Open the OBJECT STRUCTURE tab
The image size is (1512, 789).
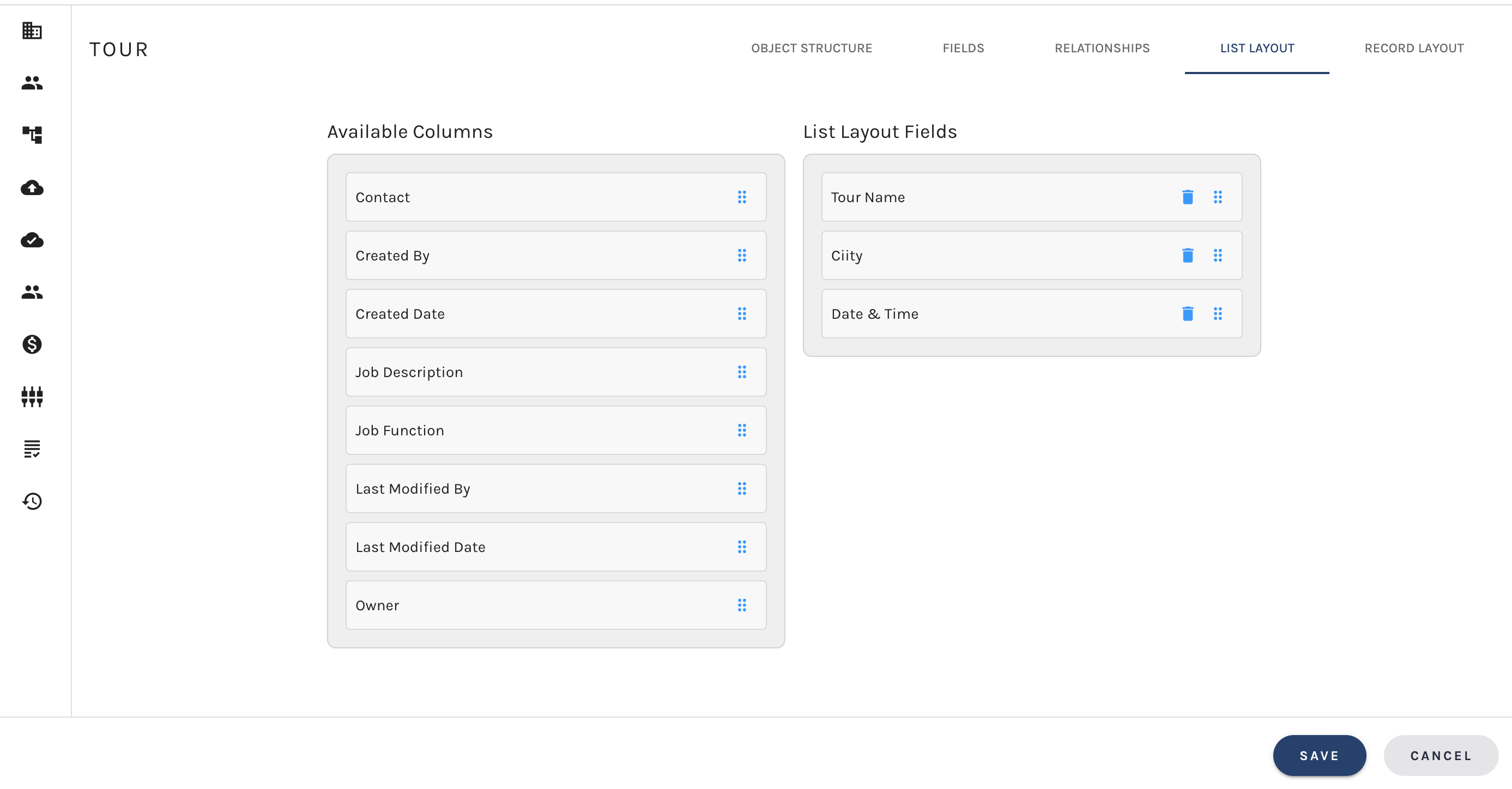tap(812, 48)
